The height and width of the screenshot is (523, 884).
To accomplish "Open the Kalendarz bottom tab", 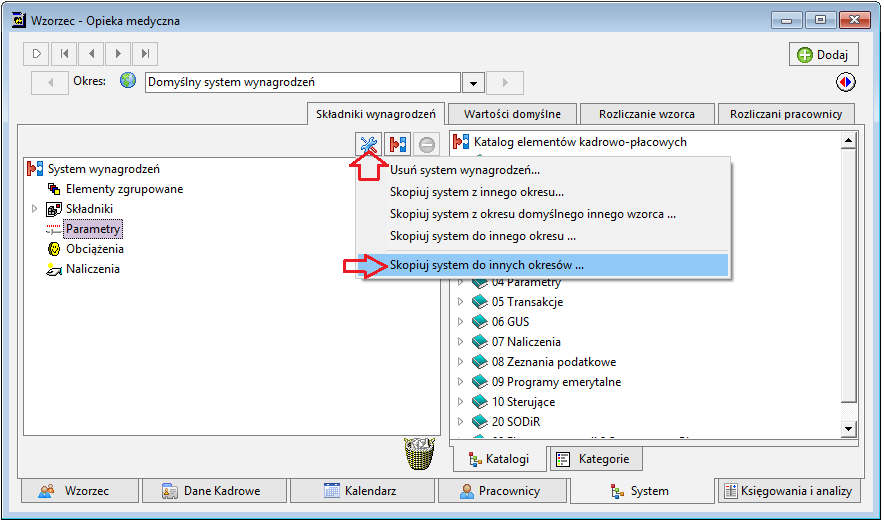I will pyautogui.click(x=362, y=491).
